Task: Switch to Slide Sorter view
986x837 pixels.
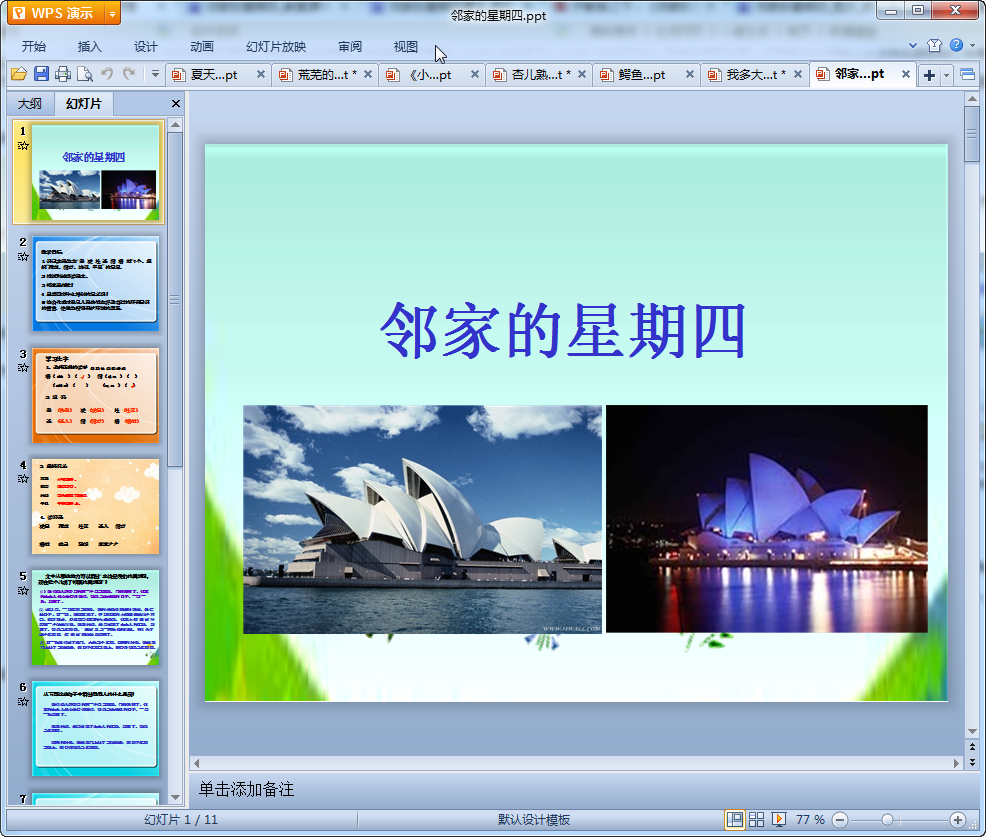Action: (x=757, y=820)
